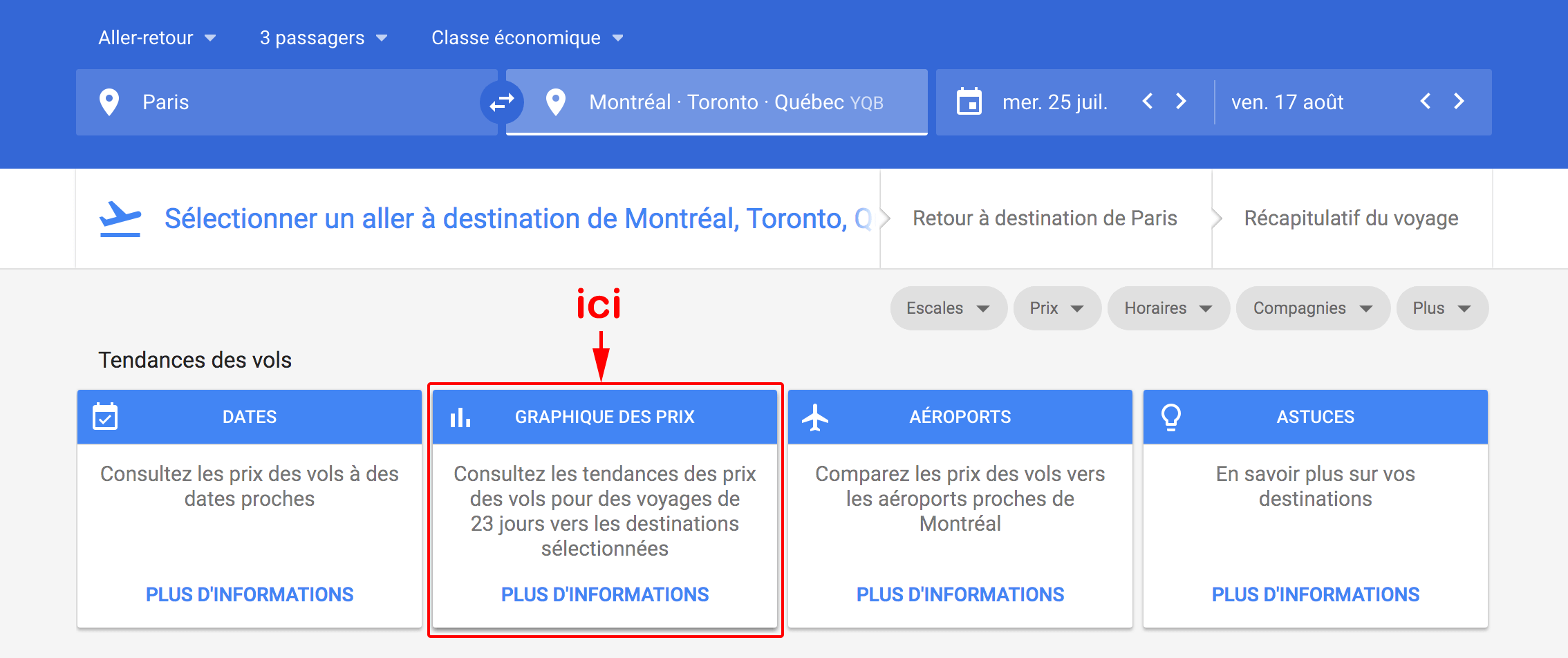Open the Compagnies filter dropdown

pyautogui.click(x=1312, y=308)
